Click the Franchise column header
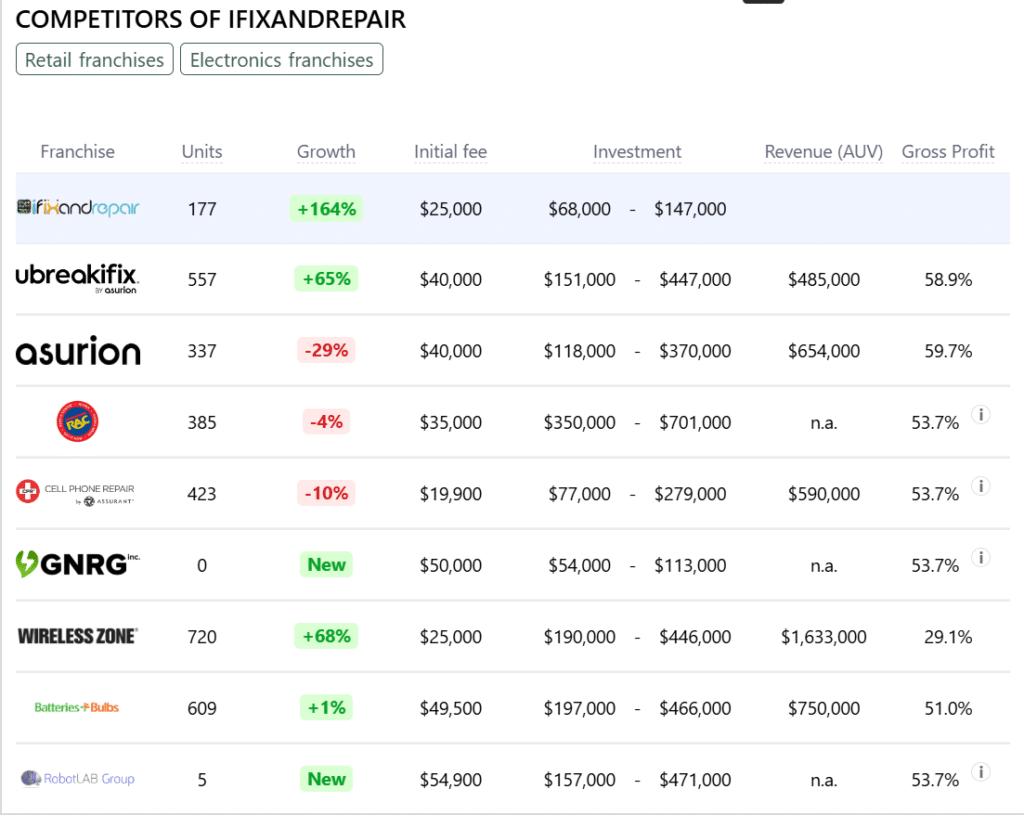The height and width of the screenshot is (815, 1024). coord(77,152)
